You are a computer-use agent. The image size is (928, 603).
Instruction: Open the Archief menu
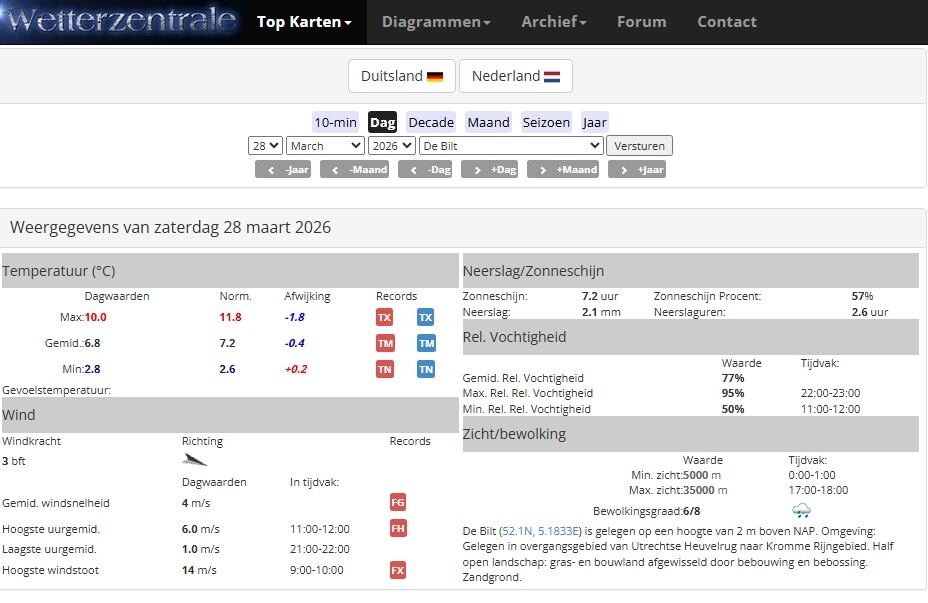point(553,22)
